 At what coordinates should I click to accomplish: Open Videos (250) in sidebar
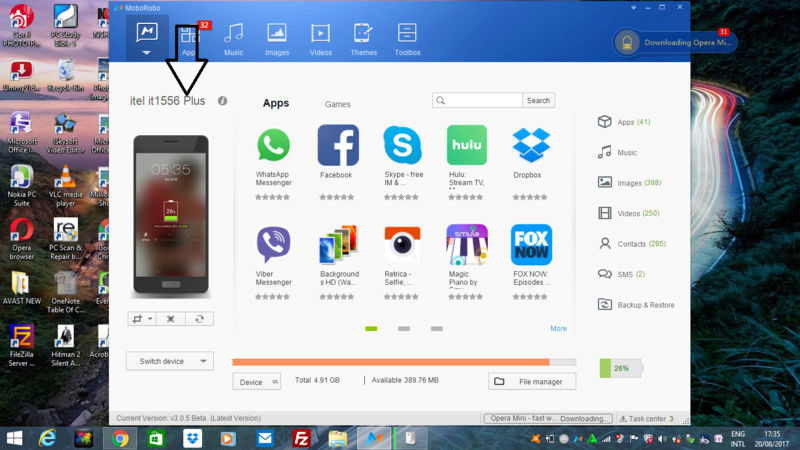pos(629,213)
